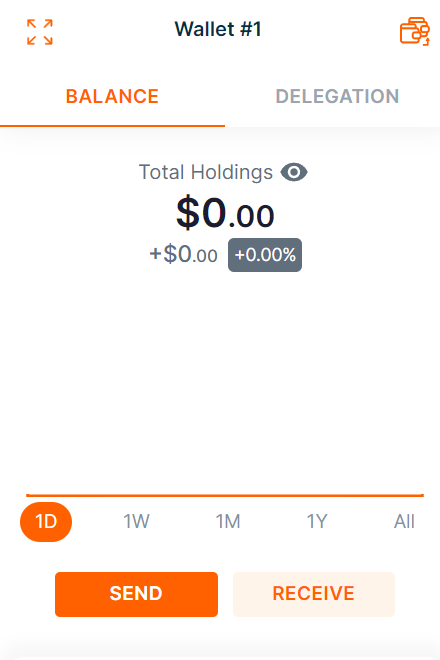
Task: Hide total holdings with eye icon
Action: click(294, 172)
